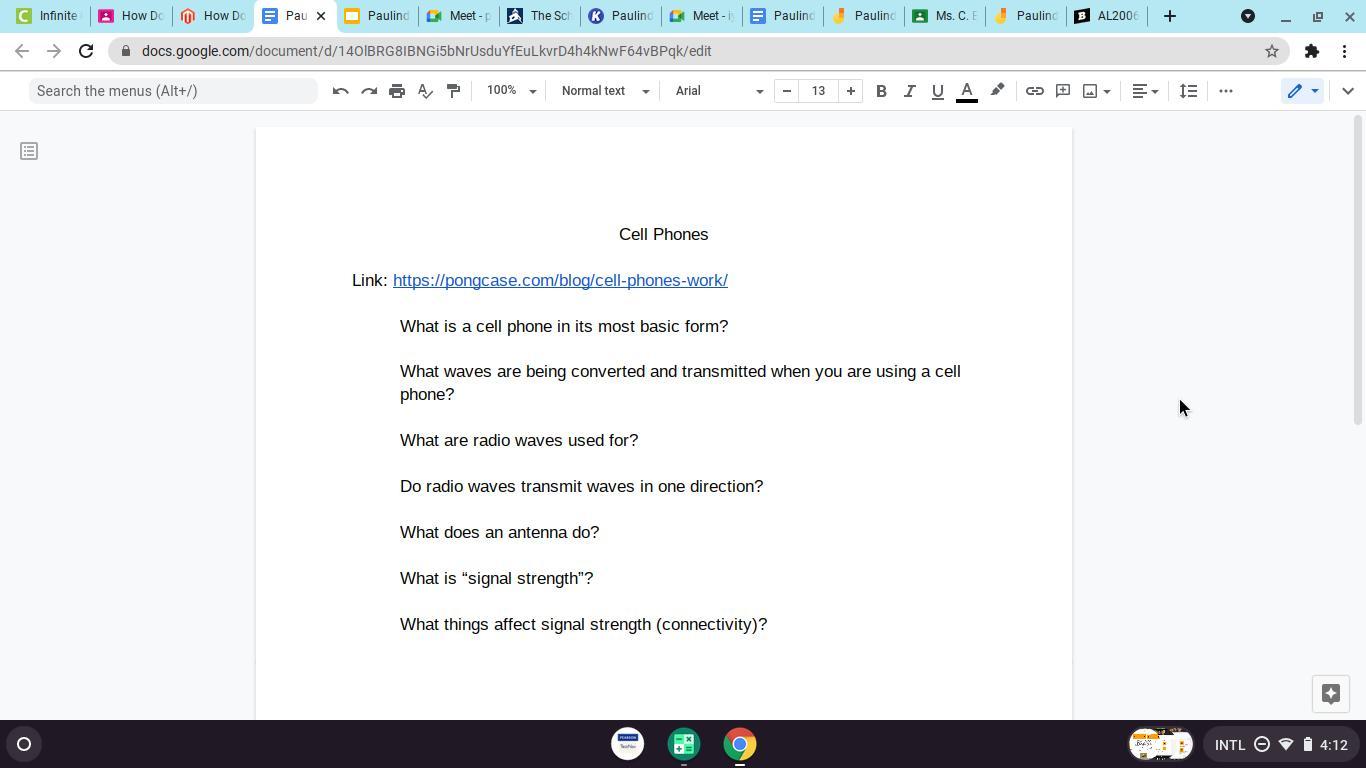Switch to The Sch tab
The image size is (1366, 768).
(539, 16)
